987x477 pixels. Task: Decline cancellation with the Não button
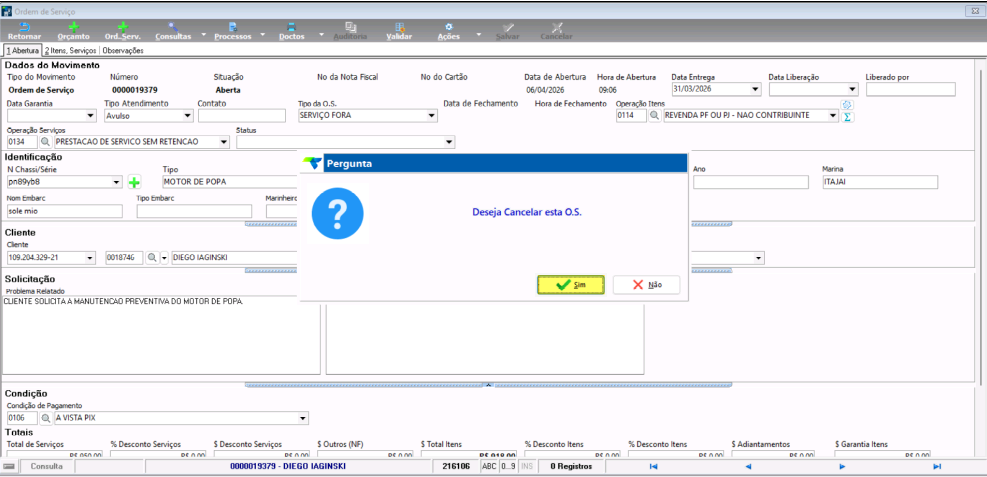646,285
